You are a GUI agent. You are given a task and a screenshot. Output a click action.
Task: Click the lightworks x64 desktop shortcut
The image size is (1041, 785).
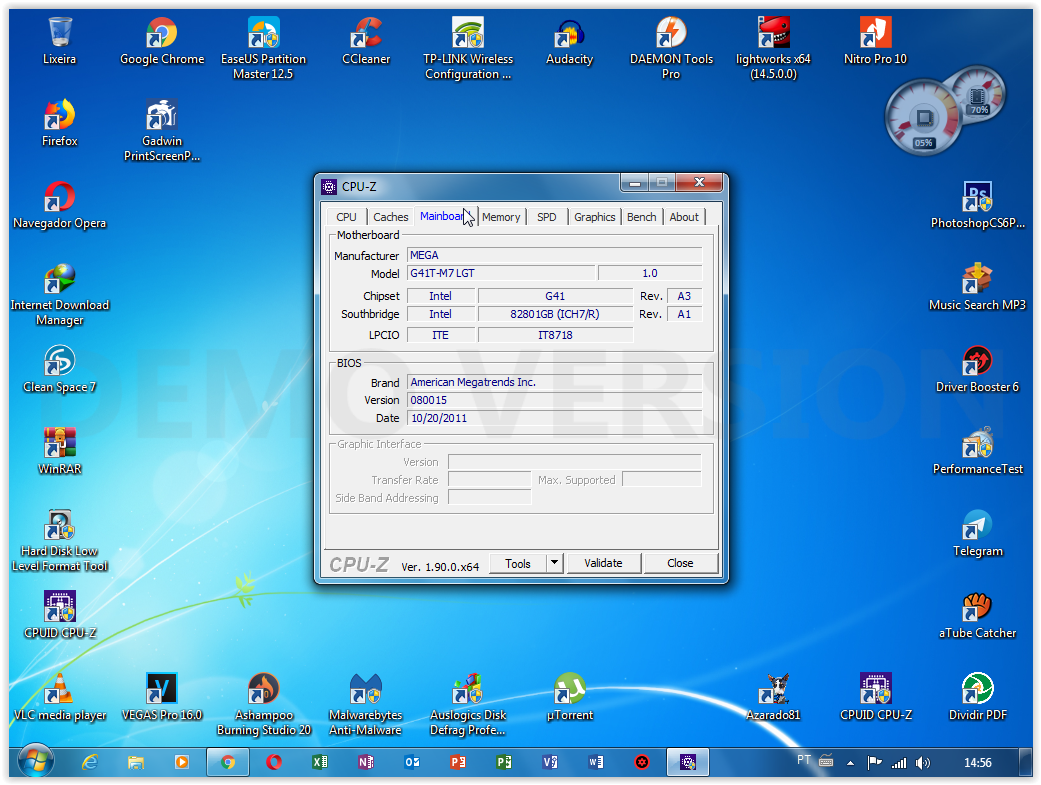pos(773,48)
